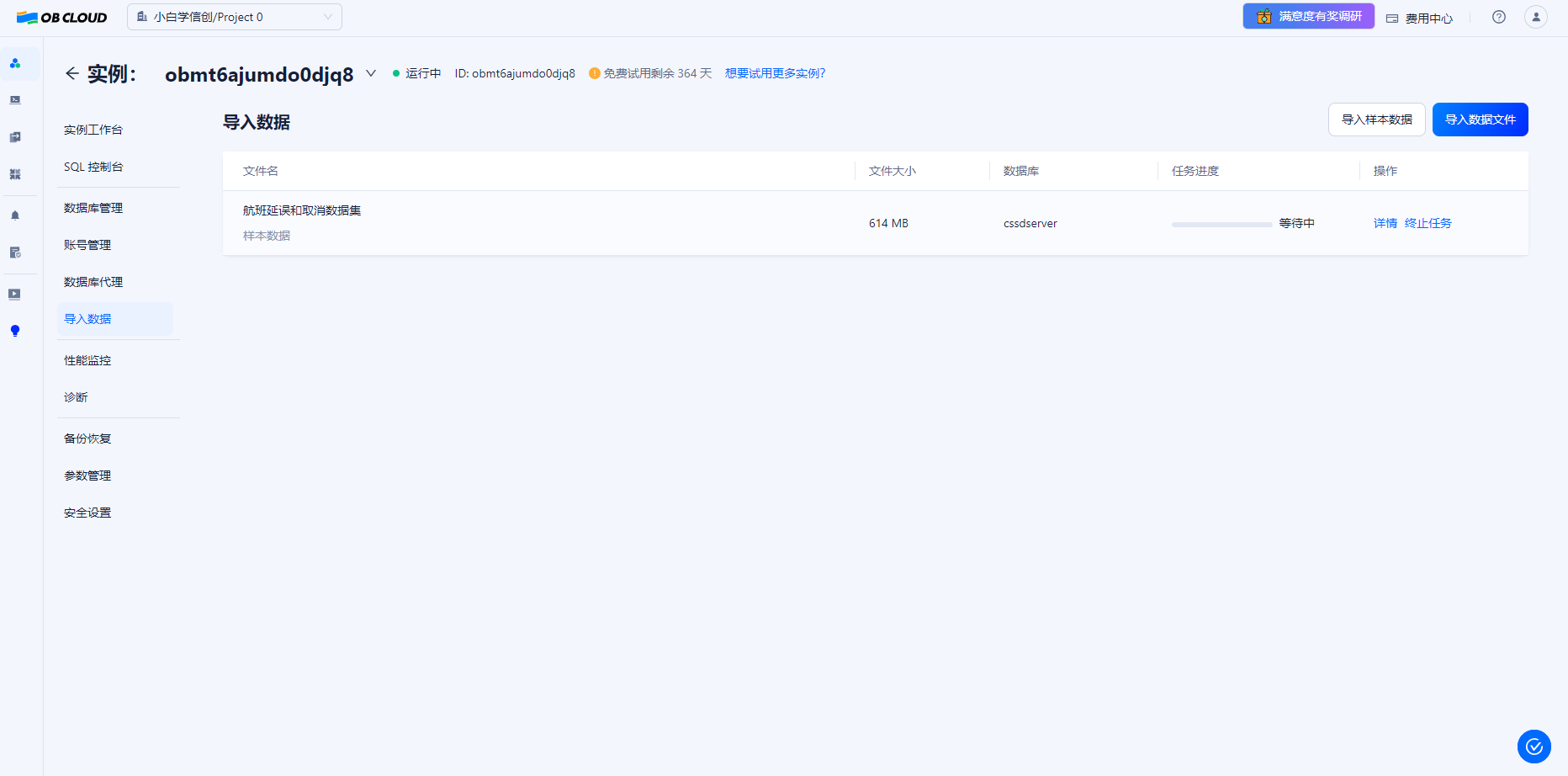The height and width of the screenshot is (776, 1568).
Task: Click the 满意度有奖调研 survey button
Action: click(1308, 16)
